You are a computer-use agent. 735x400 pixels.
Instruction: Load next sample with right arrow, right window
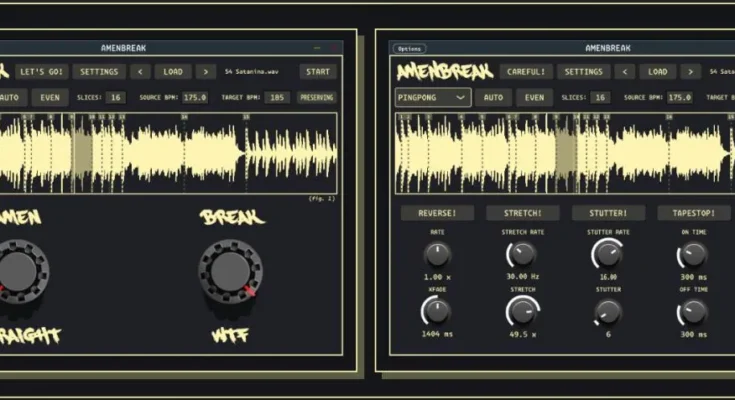pos(690,72)
